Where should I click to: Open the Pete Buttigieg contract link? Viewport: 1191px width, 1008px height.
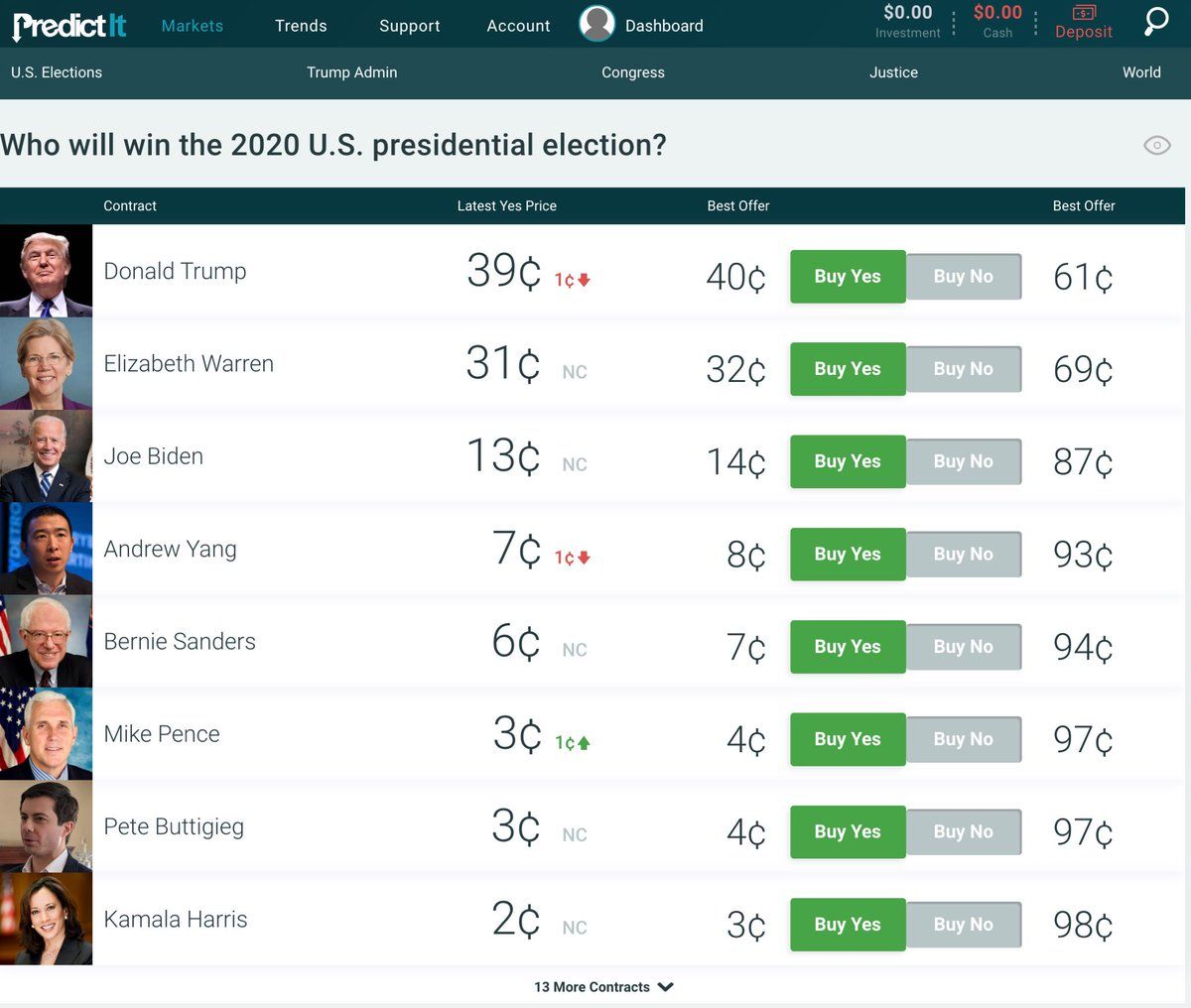pos(174,826)
